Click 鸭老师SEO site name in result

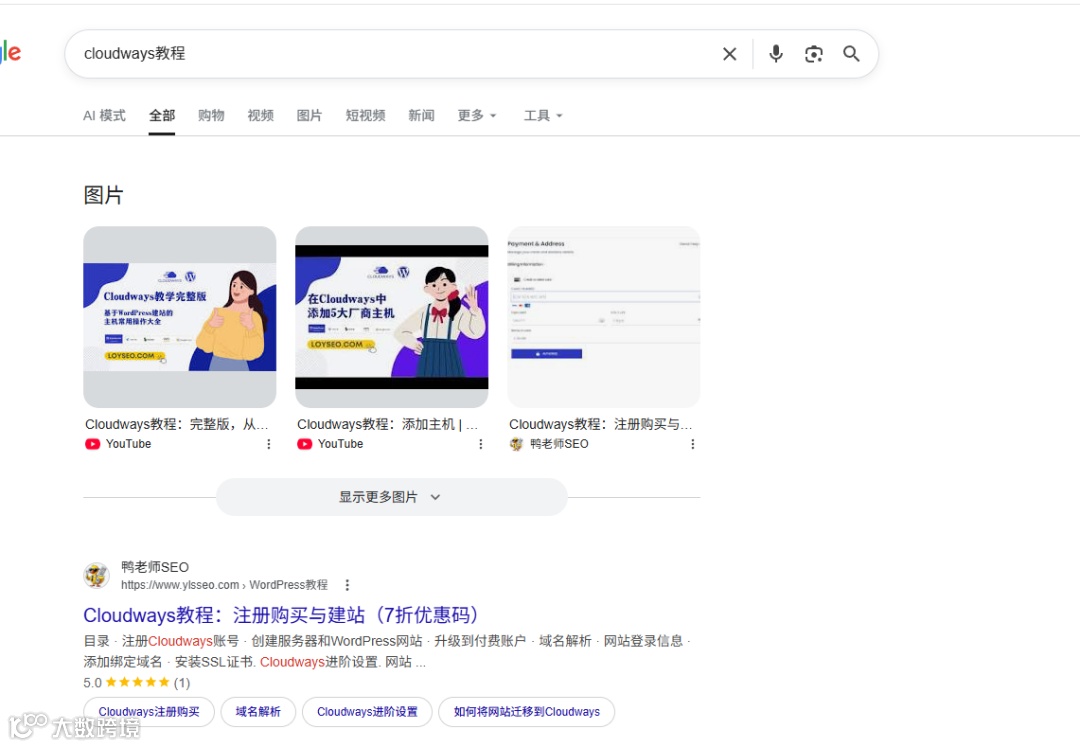click(155, 567)
